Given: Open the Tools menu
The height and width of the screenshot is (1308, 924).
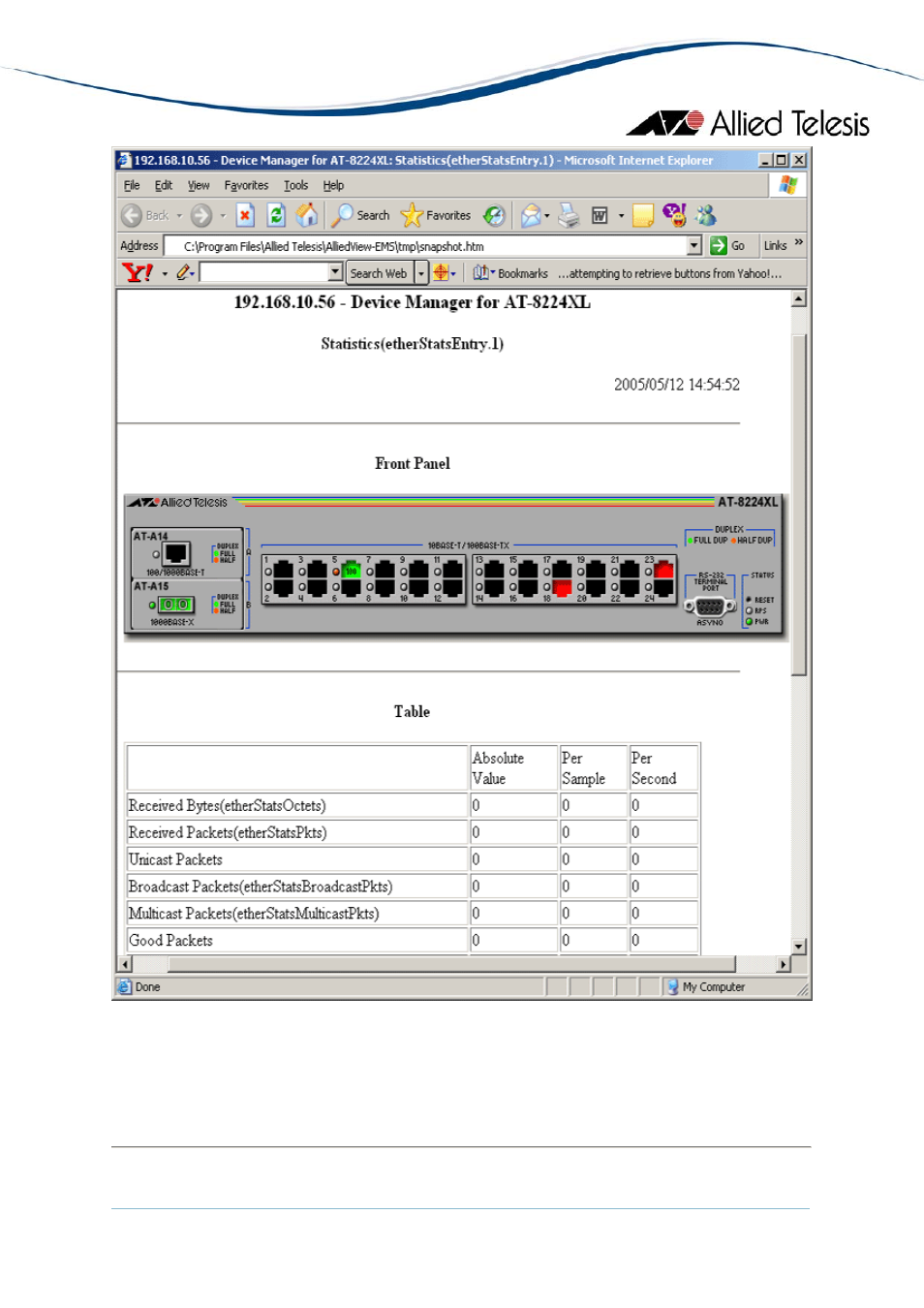Looking at the screenshot, I should (x=295, y=185).
